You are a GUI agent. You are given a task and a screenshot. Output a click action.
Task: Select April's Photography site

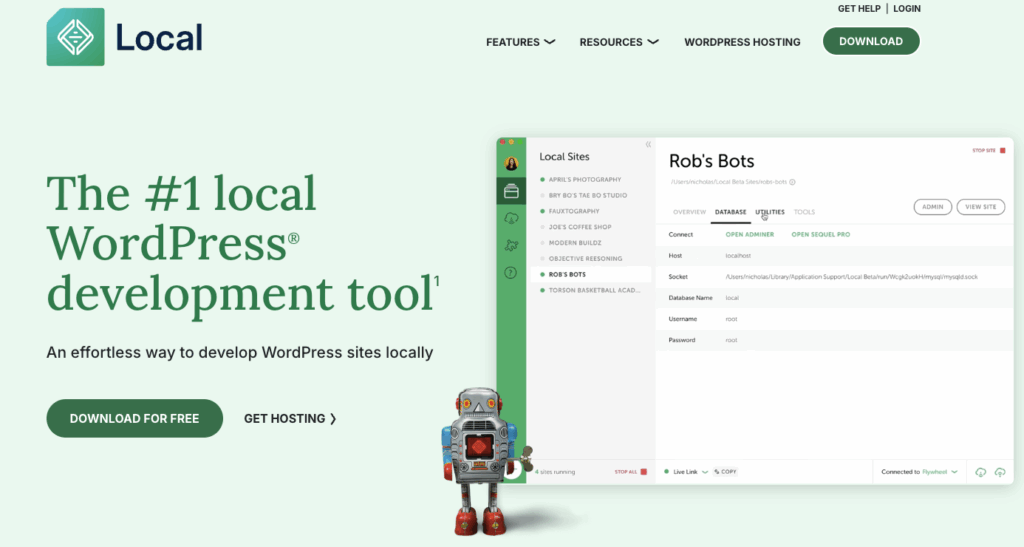[x=584, y=180]
